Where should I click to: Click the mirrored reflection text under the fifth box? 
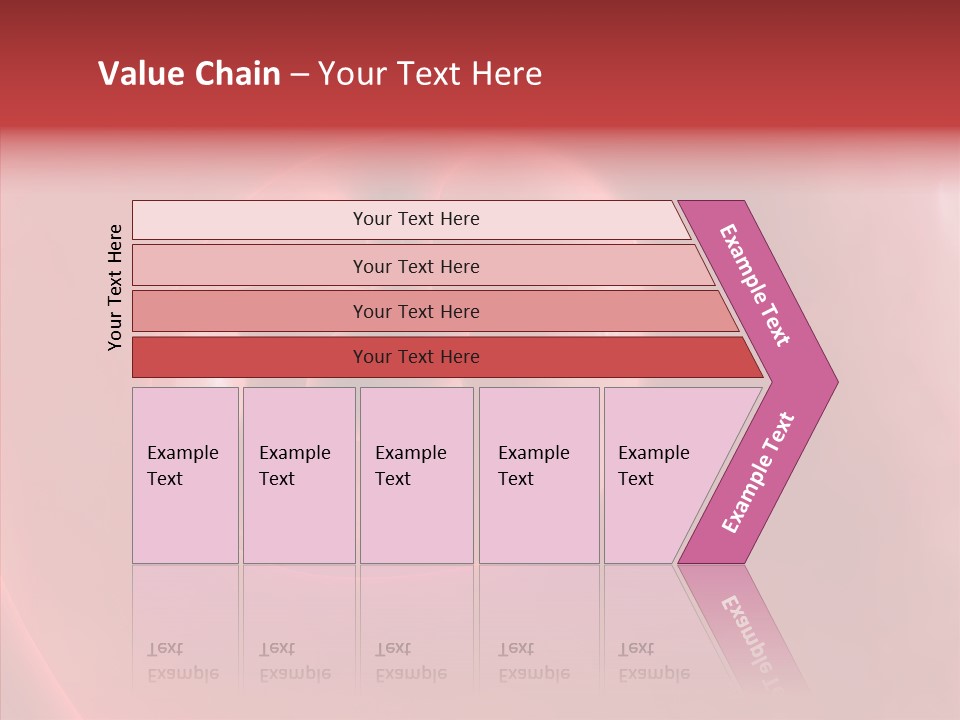pos(653,662)
